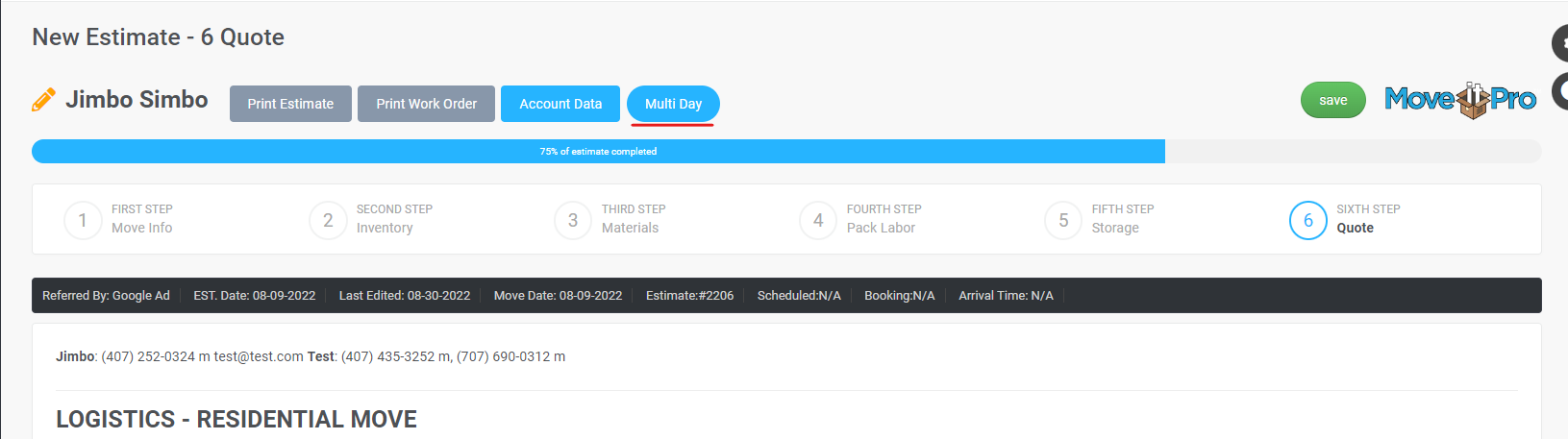
Task: Go to step 1 Move Info
Action: click(84, 220)
